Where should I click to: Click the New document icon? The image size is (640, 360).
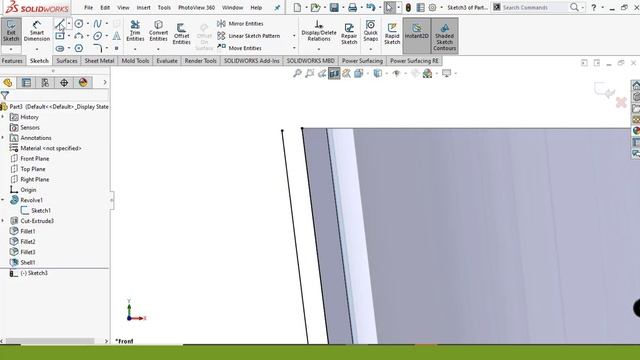pyautogui.click(x=298, y=7)
